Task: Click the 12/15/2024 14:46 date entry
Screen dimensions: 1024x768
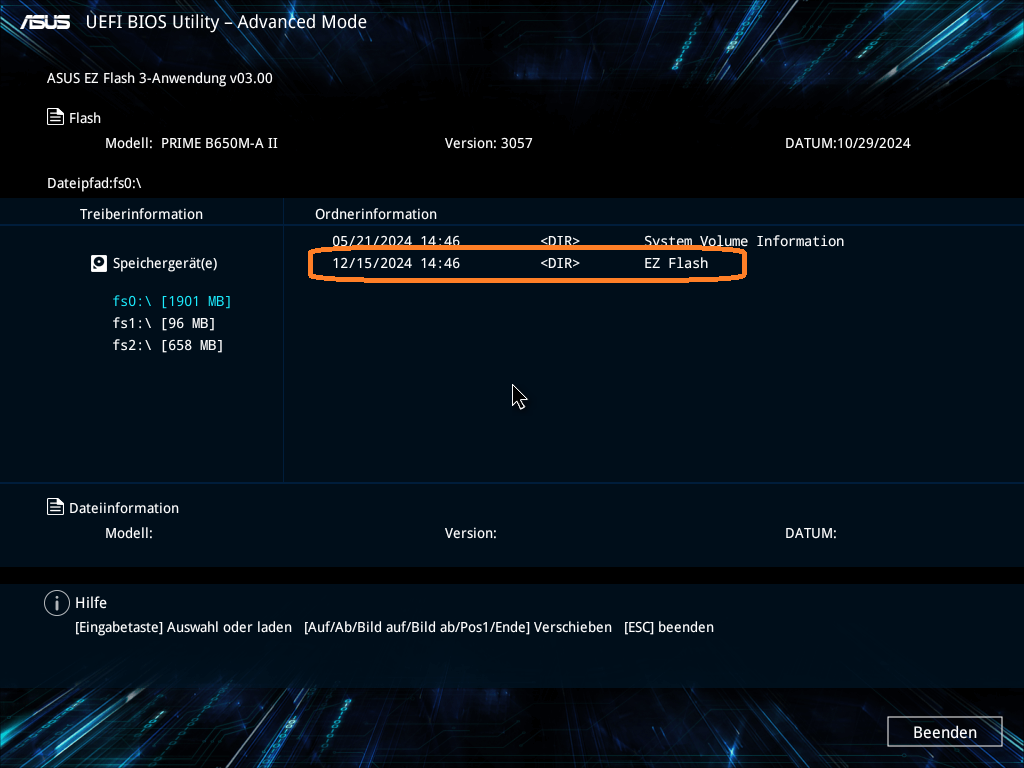Action: (396, 263)
